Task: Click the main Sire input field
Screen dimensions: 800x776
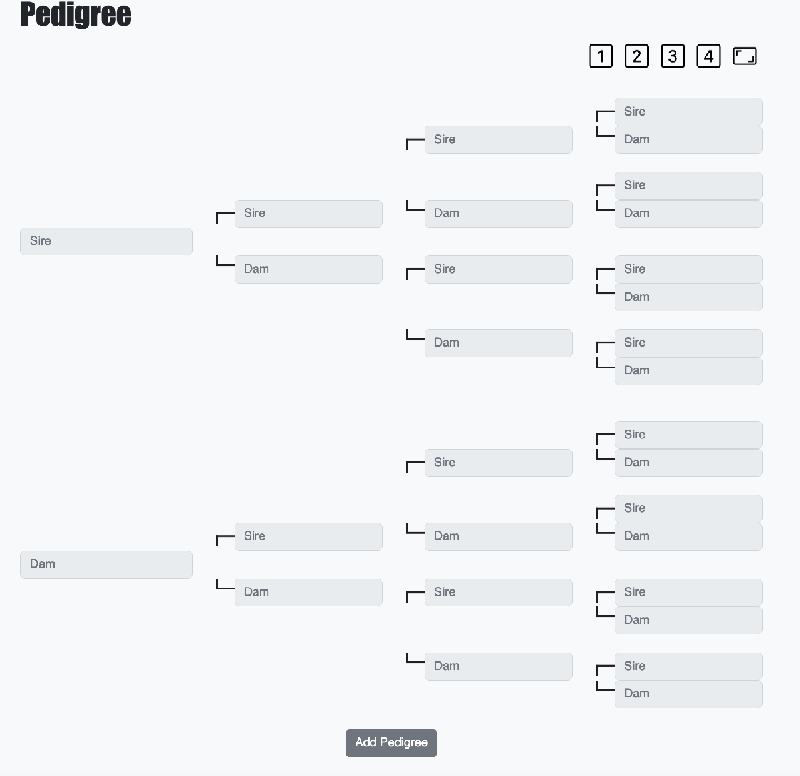Action: point(106,241)
